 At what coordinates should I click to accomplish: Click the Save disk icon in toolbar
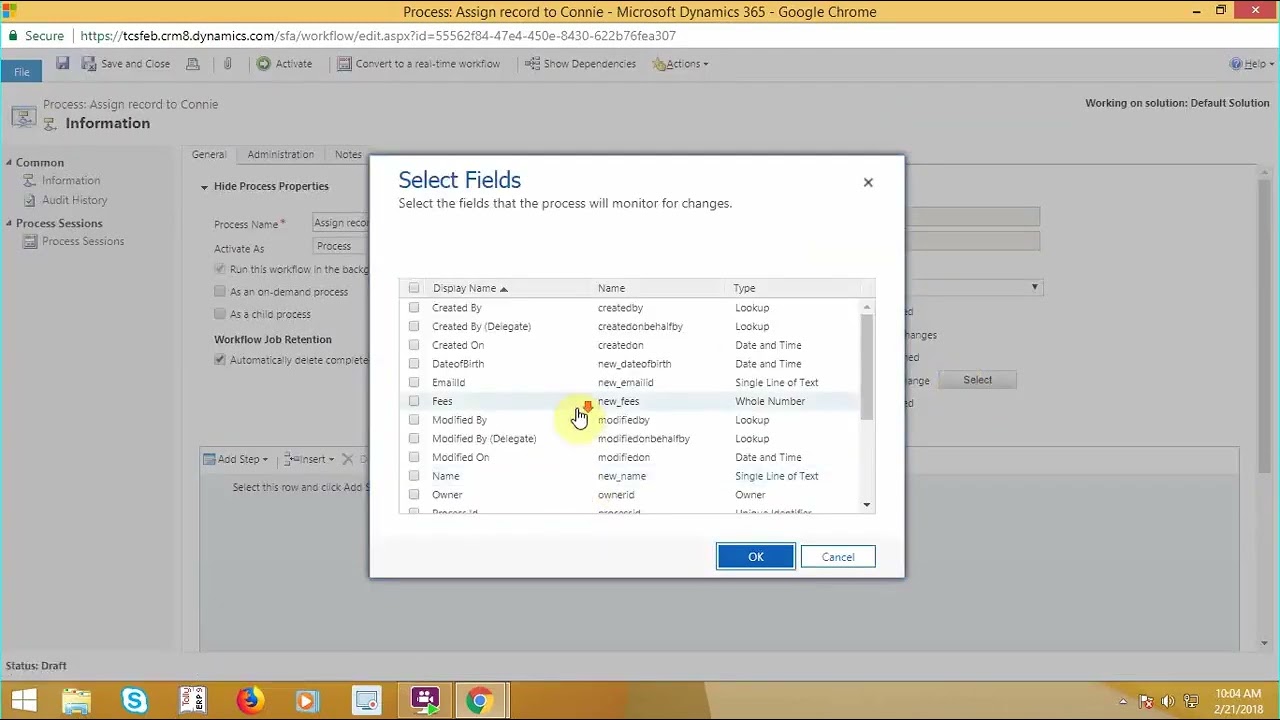click(x=62, y=63)
